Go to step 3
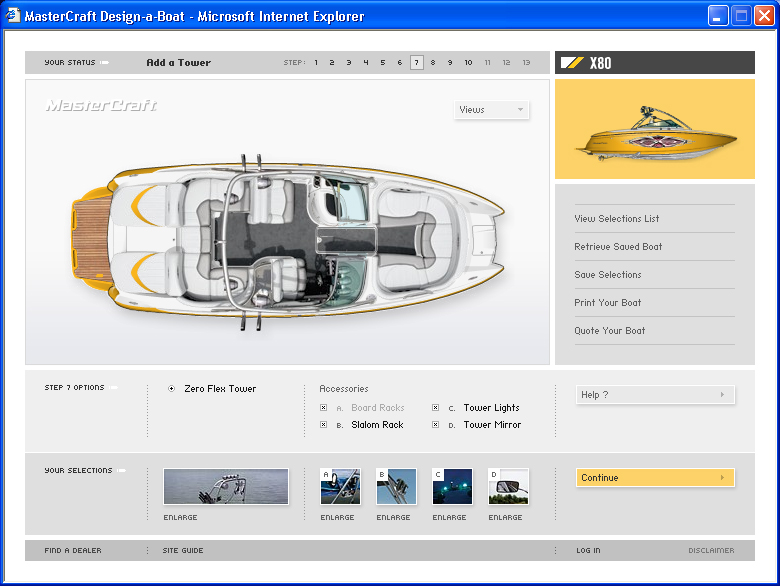This screenshot has width=780, height=586. [x=349, y=63]
